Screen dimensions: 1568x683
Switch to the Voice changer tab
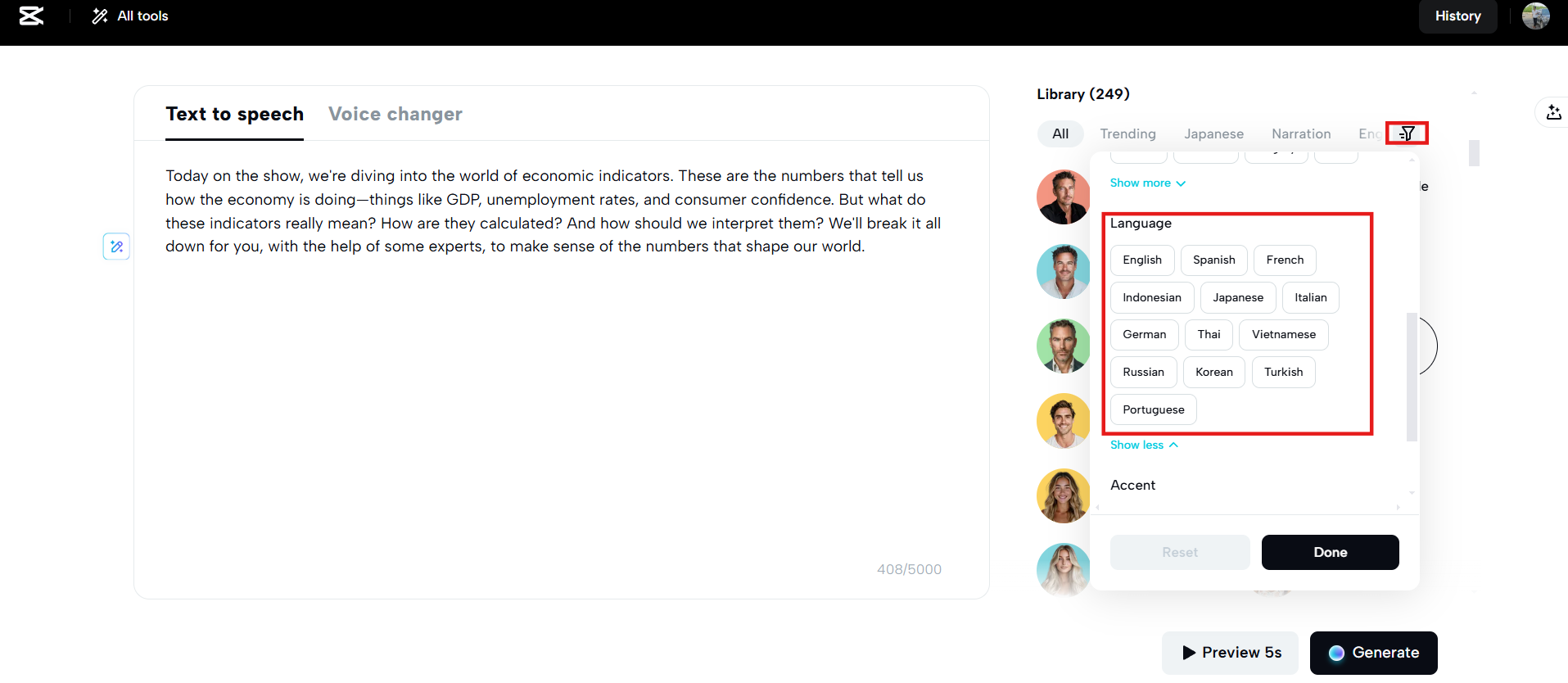pos(395,114)
